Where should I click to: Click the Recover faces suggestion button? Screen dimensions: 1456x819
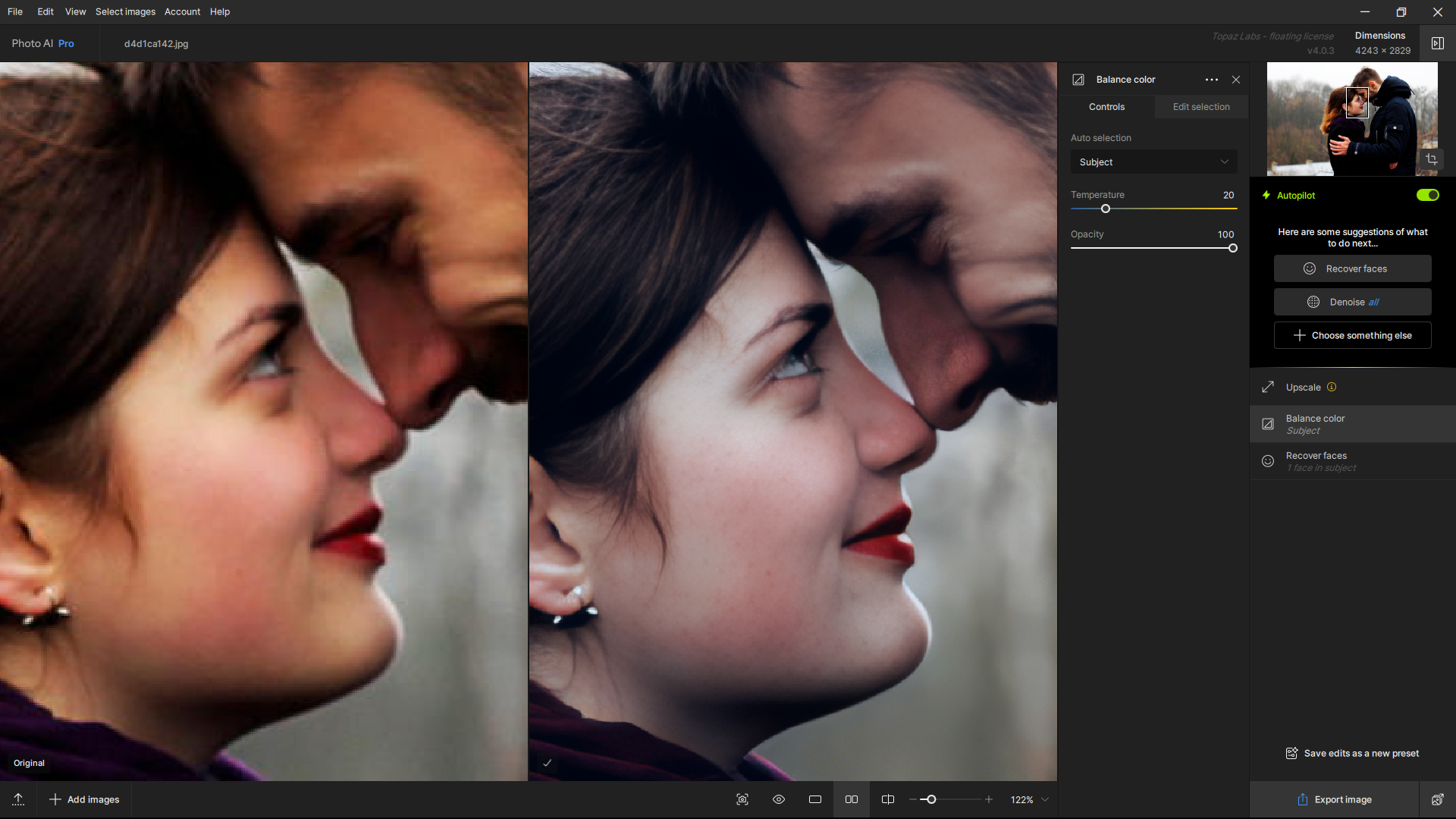coord(1352,268)
